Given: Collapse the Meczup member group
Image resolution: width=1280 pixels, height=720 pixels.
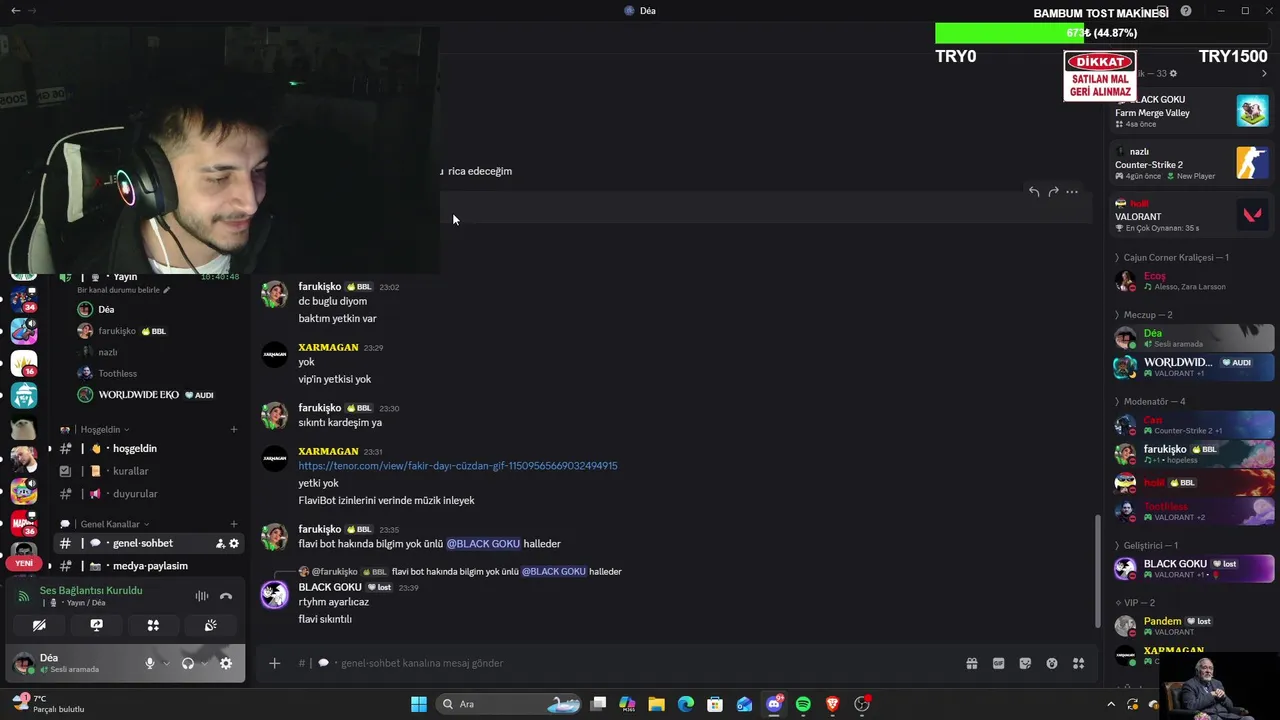Looking at the screenshot, I should (x=1143, y=315).
